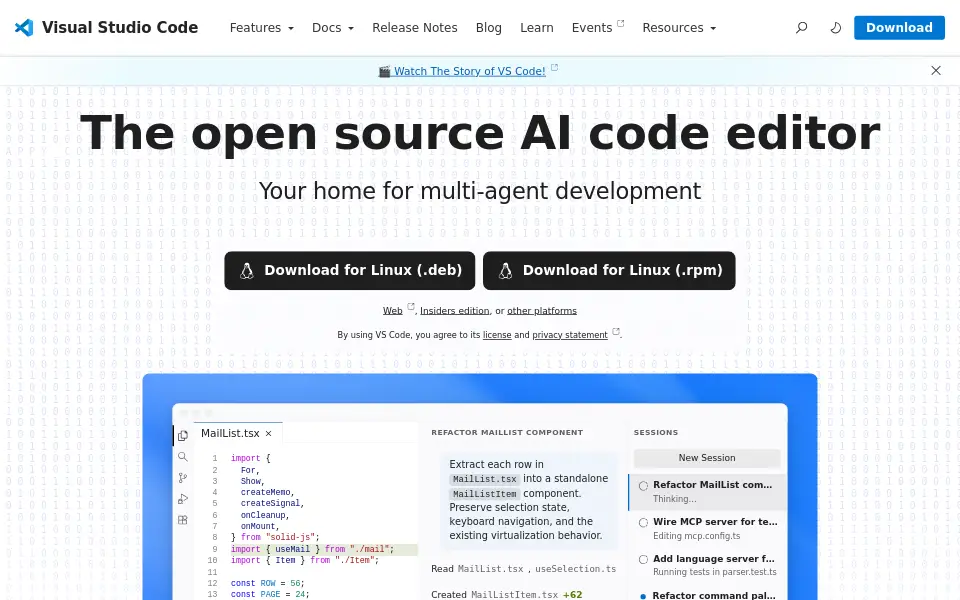Click Created MailListItem.tsx +62 line
This screenshot has height=600, width=960.
click(x=506, y=594)
